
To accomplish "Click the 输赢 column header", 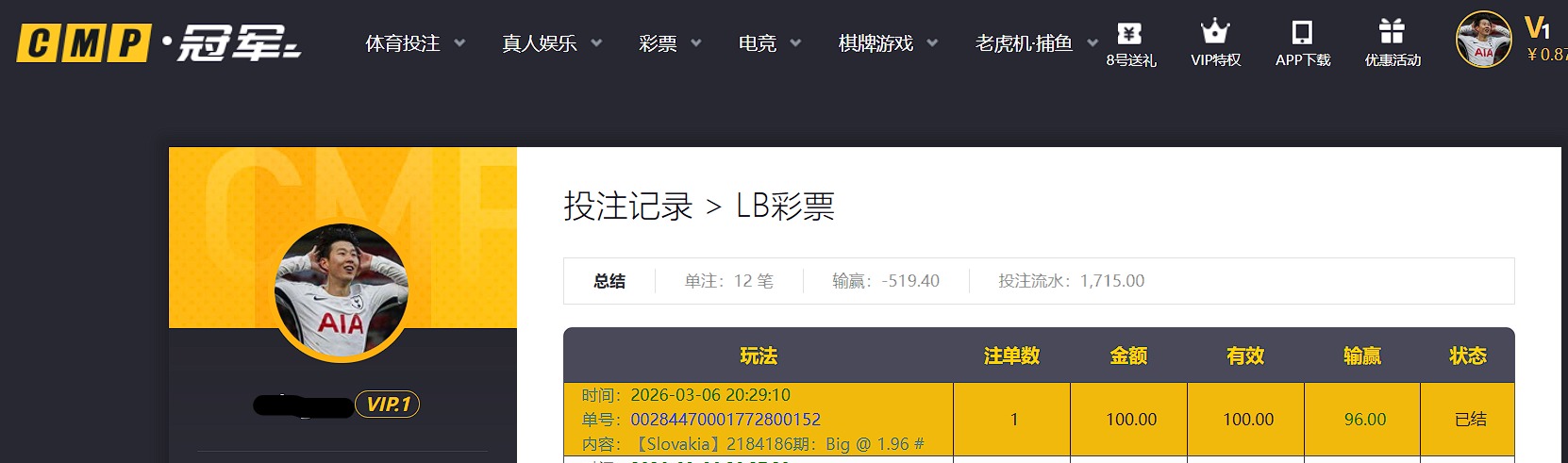I will click(1361, 356).
